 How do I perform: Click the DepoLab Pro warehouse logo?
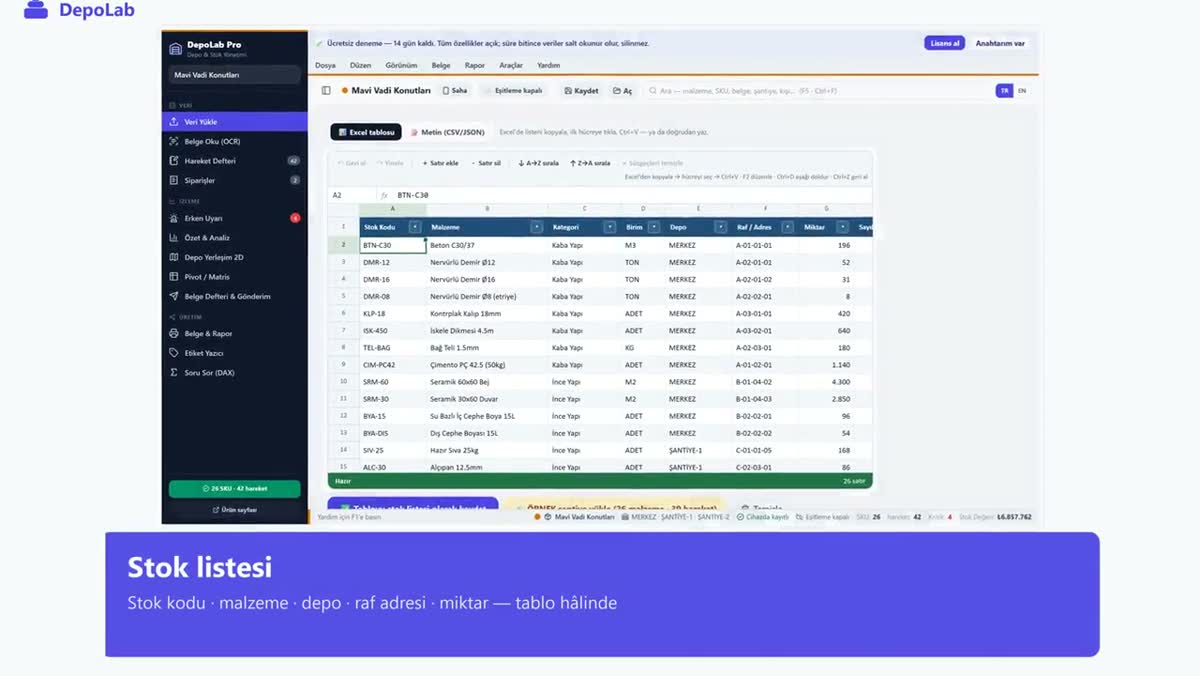176,47
